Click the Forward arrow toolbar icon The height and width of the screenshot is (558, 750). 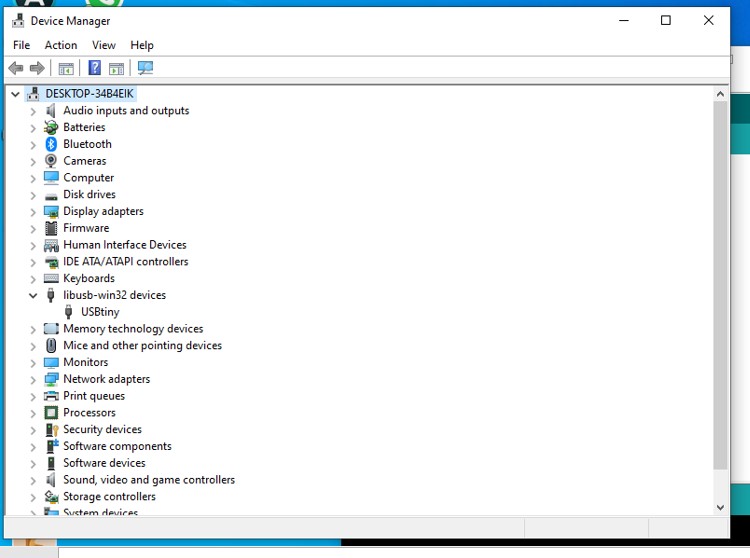point(37,68)
